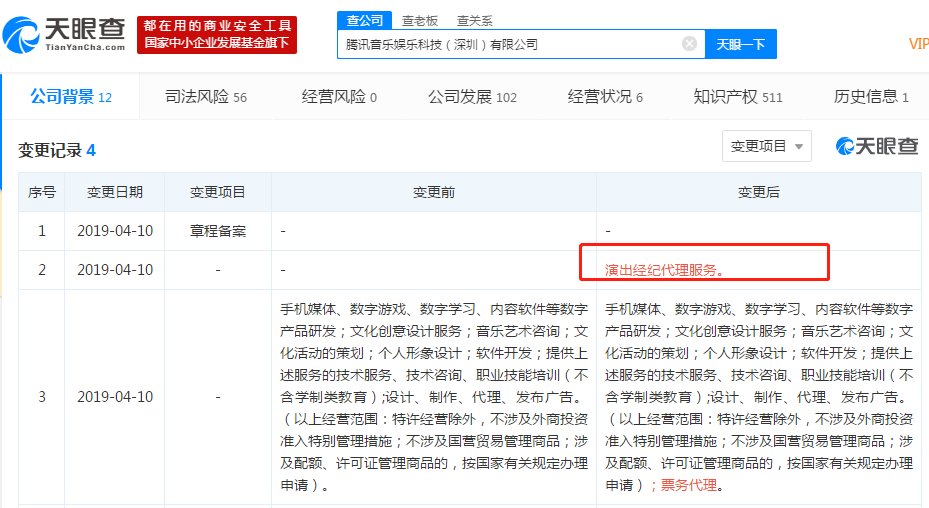This screenshot has width=929, height=508.
Task: Click the TianYanCha logo at top left
Action: click(65, 35)
